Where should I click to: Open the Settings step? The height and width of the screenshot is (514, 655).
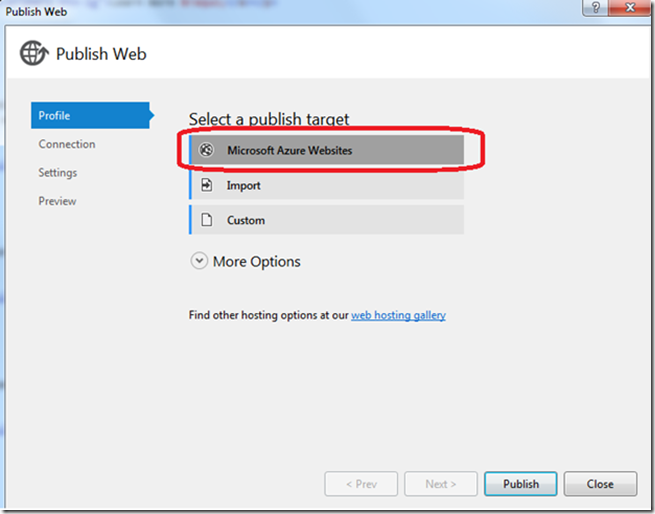click(58, 173)
